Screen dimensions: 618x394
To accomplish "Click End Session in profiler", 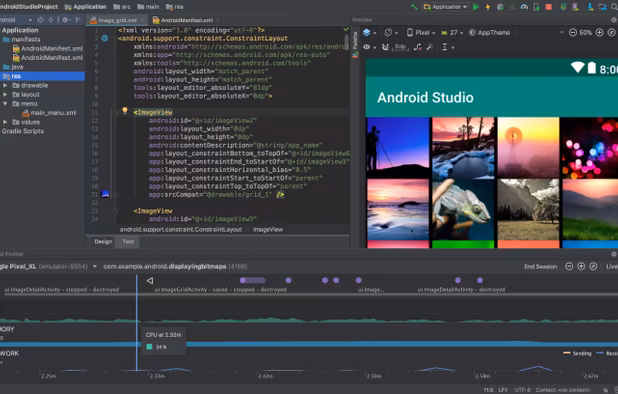I will tap(540, 267).
